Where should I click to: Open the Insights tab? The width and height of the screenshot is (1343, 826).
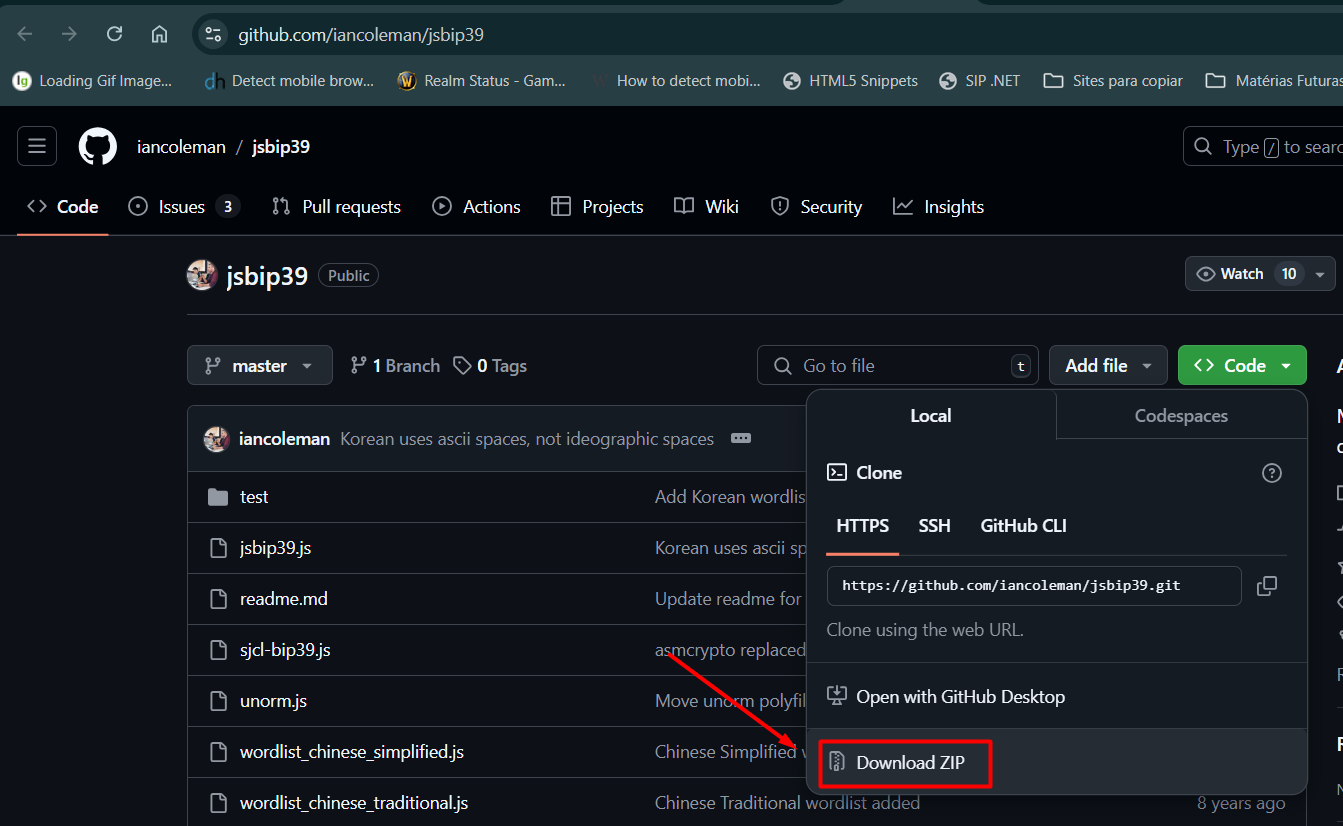(938, 207)
